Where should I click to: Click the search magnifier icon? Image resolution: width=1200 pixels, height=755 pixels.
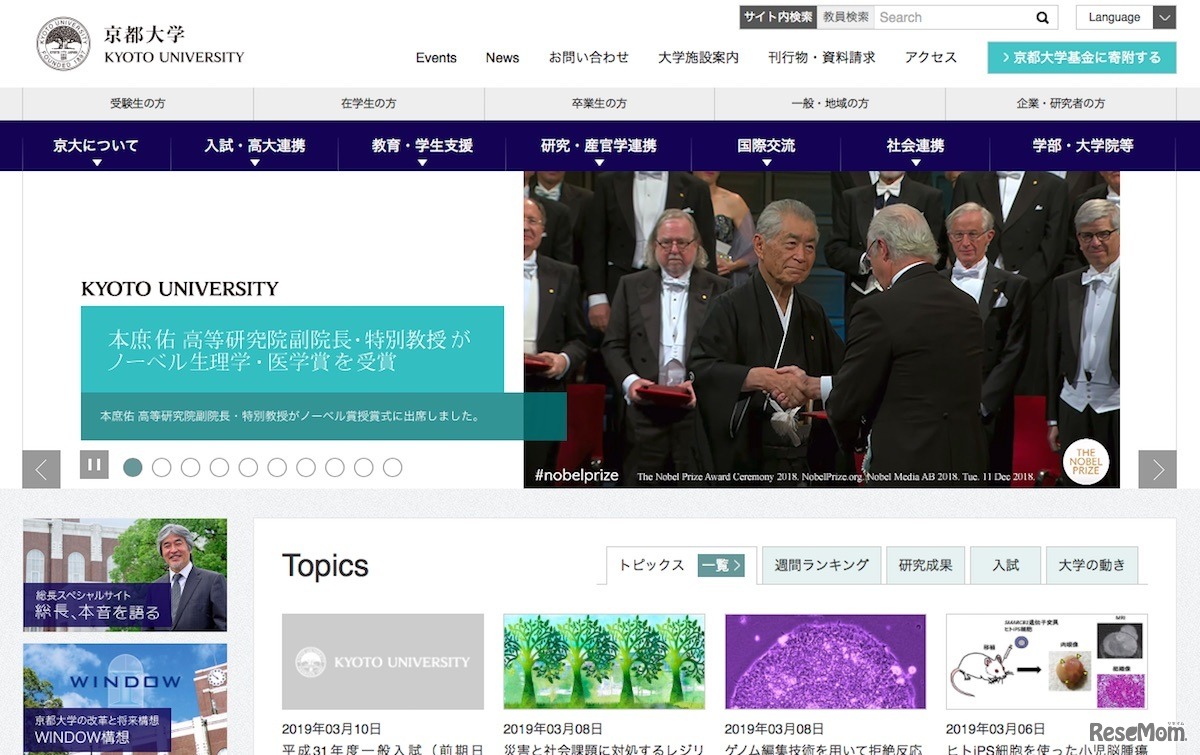pyautogui.click(x=1042, y=17)
